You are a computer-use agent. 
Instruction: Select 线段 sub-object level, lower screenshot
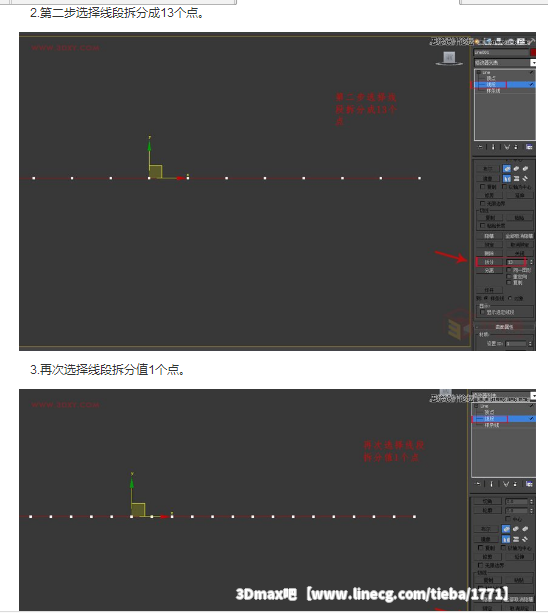click(x=489, y=419)
